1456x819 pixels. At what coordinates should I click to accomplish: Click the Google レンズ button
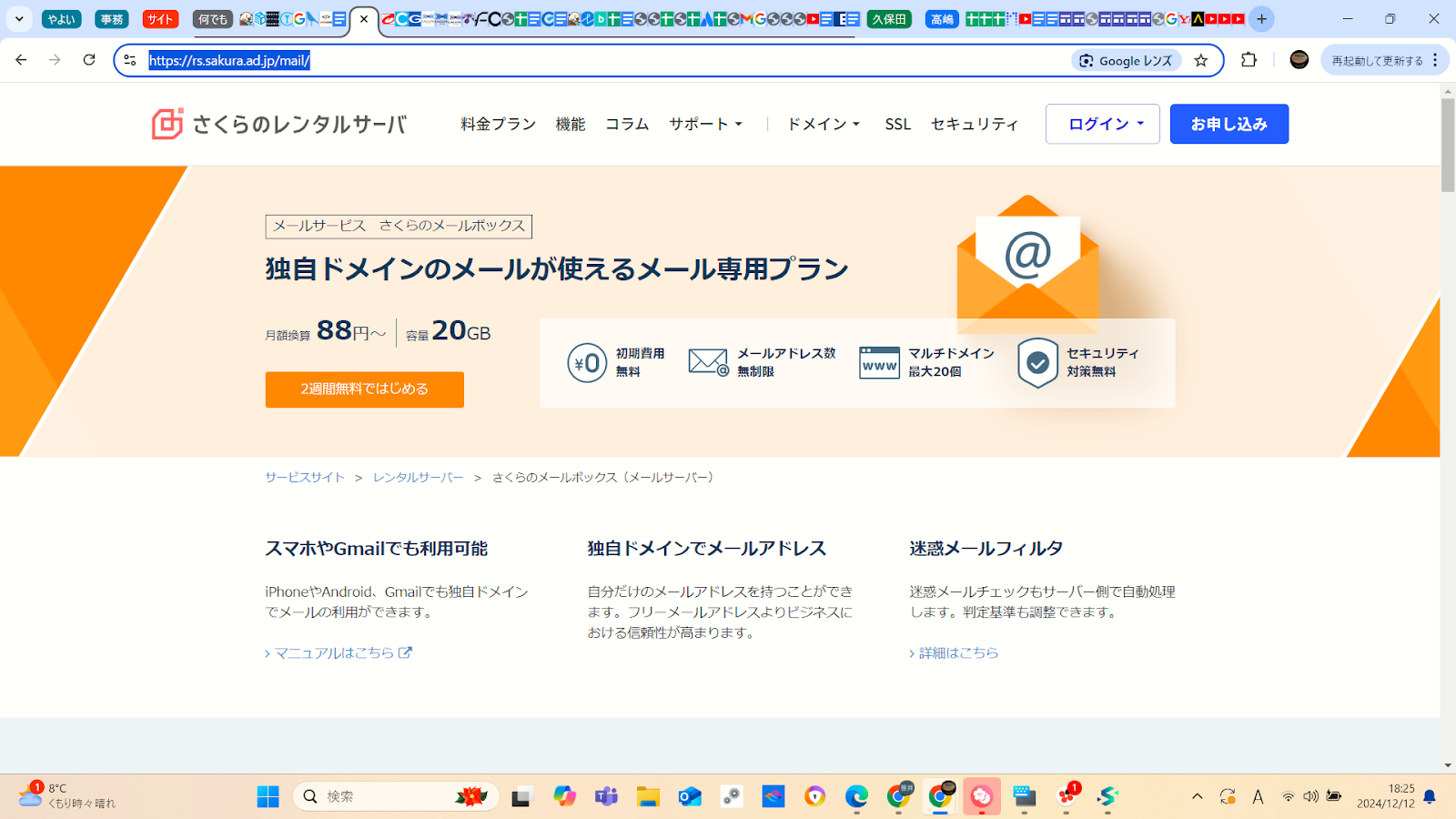(1127, 60)
